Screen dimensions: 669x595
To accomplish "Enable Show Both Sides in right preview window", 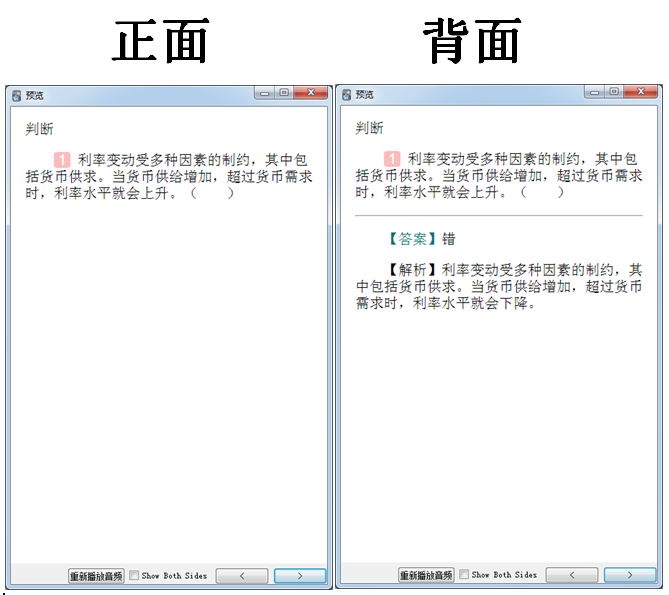I will tap(464, 575).
